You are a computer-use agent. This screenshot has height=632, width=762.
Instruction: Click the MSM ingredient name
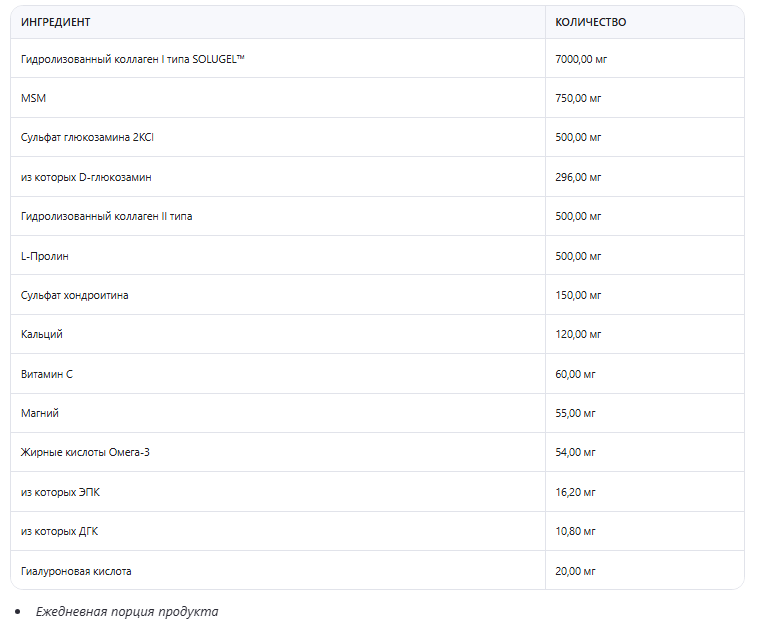[33, 98]
